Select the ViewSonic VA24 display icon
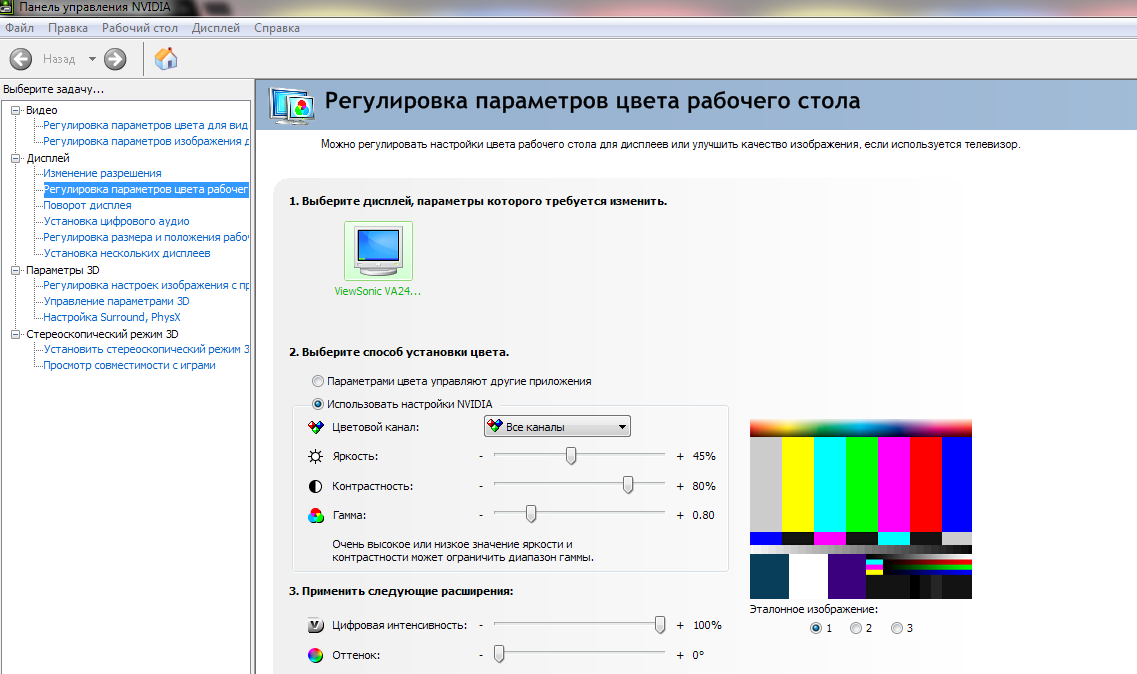Screen dimensions: 1137x674 coord(379,251)
